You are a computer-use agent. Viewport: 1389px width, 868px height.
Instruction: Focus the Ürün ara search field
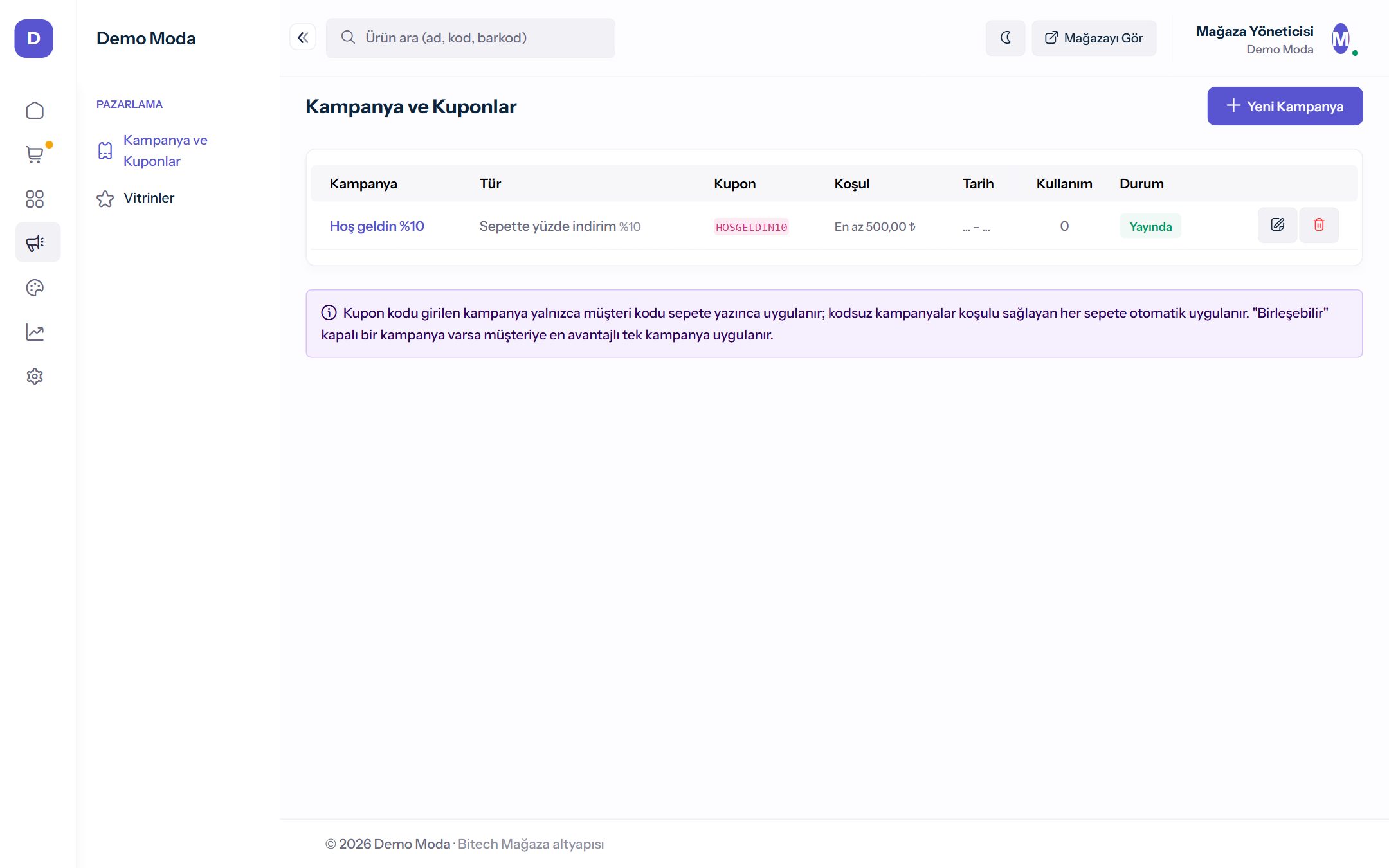pyautogui.click(x=471, y=38)
